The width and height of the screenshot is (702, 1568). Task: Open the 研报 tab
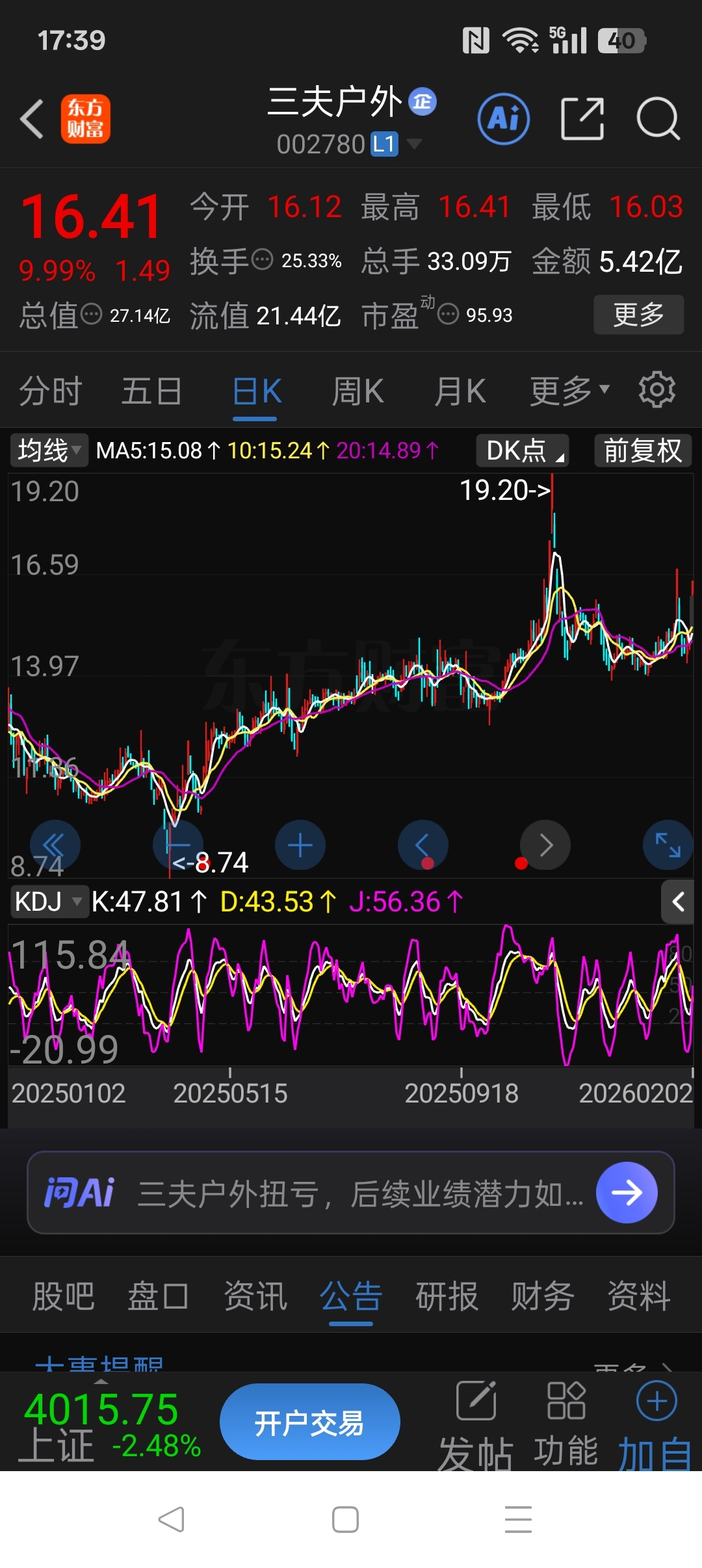447,1296
